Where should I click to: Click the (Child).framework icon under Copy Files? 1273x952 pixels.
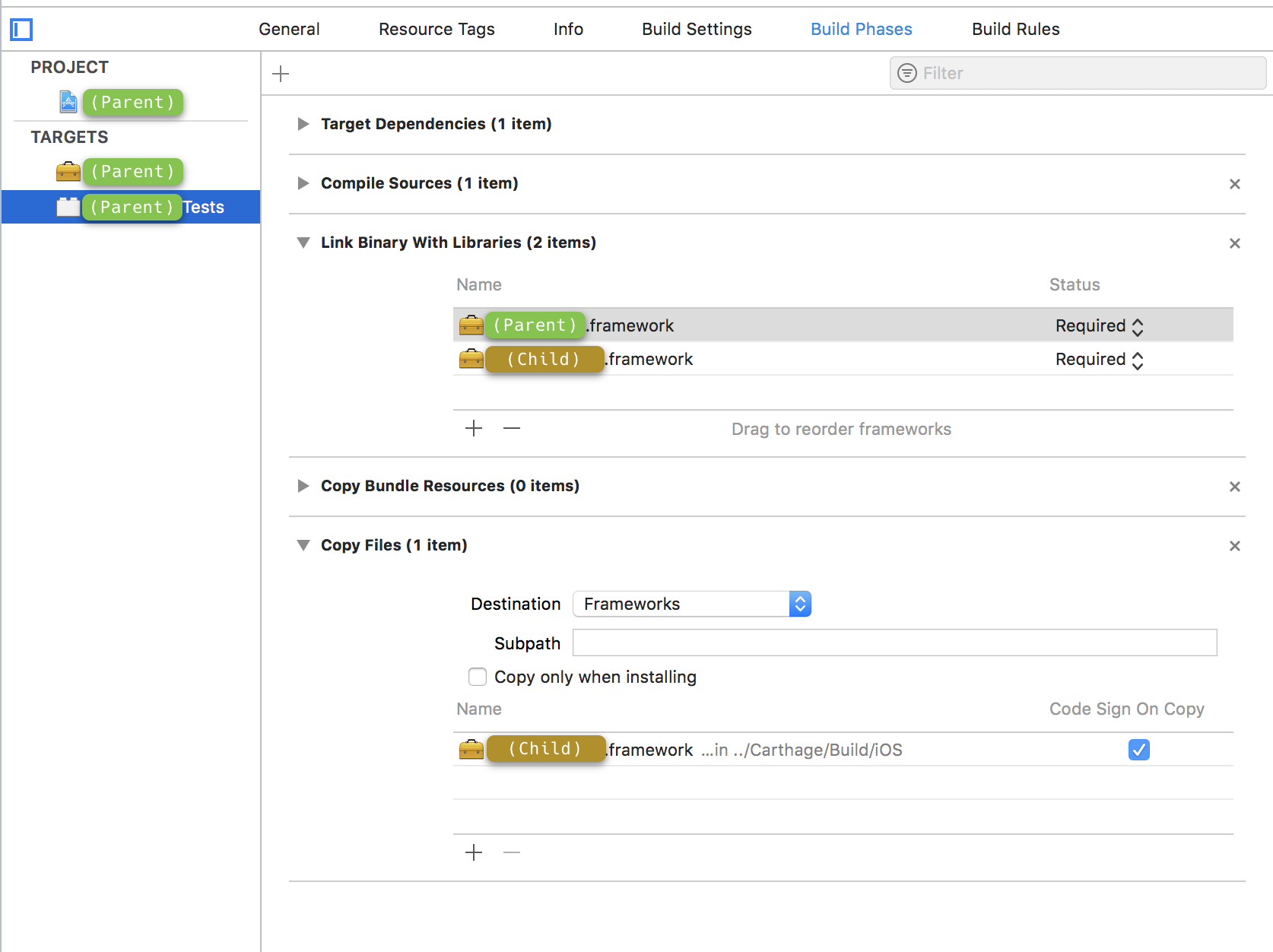click(x=471, y=749)
